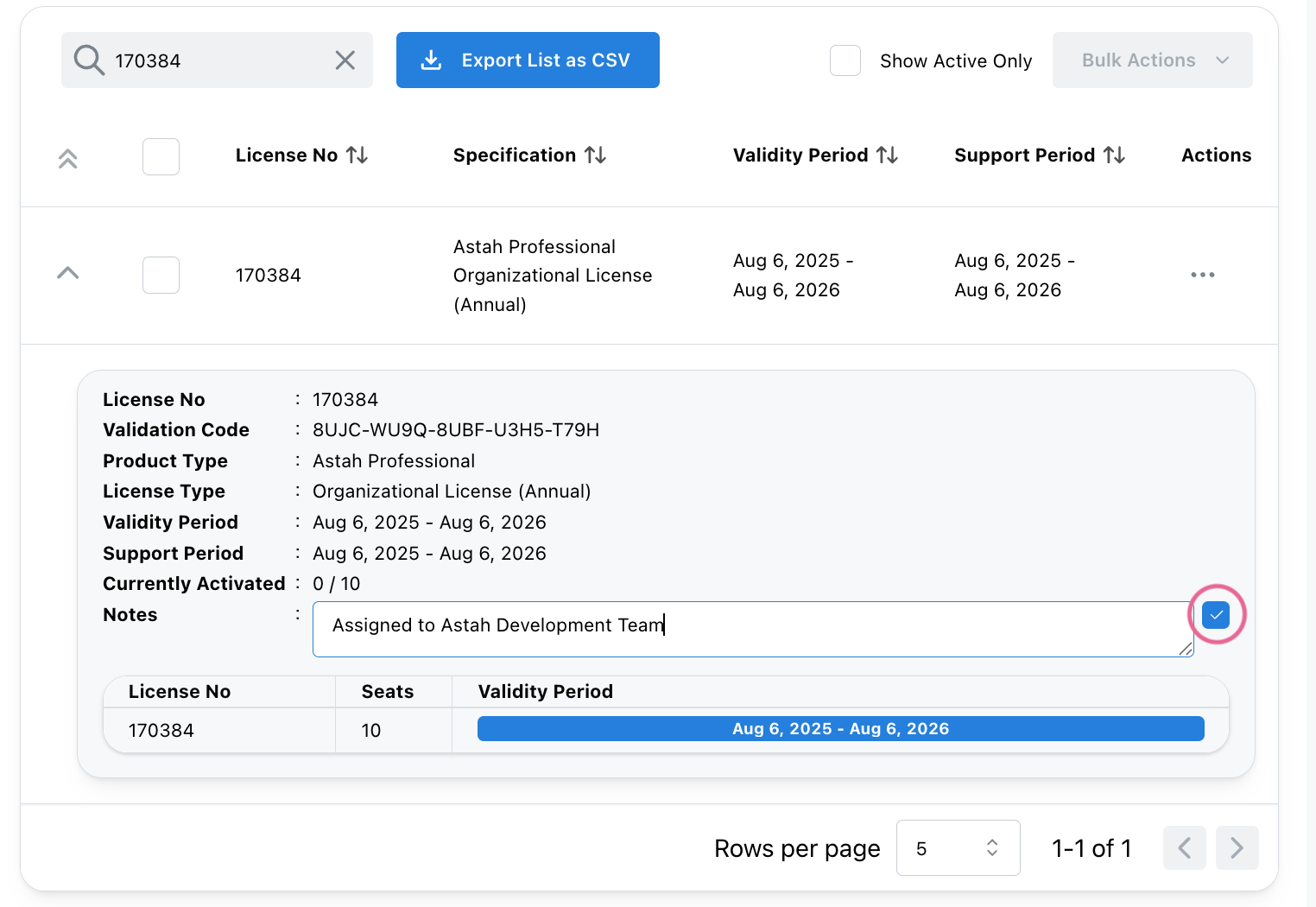Image resolution: width=1316 pixels, height=907 pixels.
Task: Open actions menu for license 170384
Action: (x=1202, y=275)
